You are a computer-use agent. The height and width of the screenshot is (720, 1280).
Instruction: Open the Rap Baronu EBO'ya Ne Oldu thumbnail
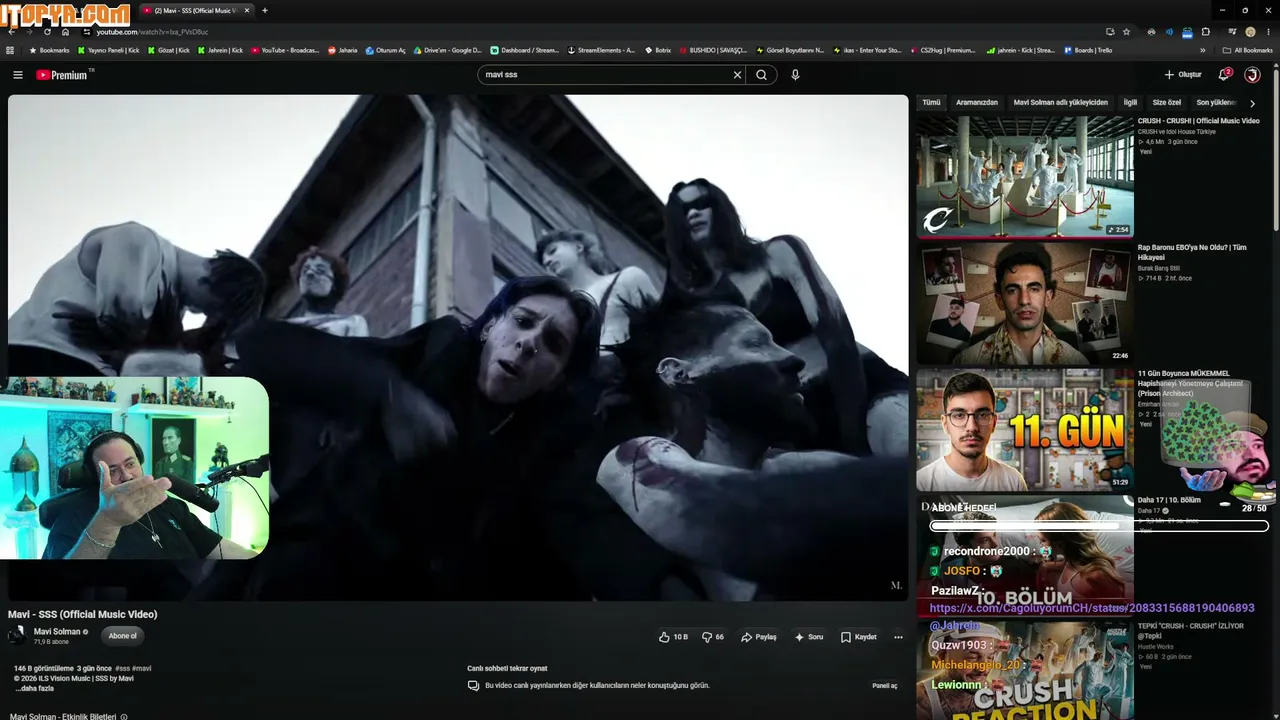[x=1025, y=303]
